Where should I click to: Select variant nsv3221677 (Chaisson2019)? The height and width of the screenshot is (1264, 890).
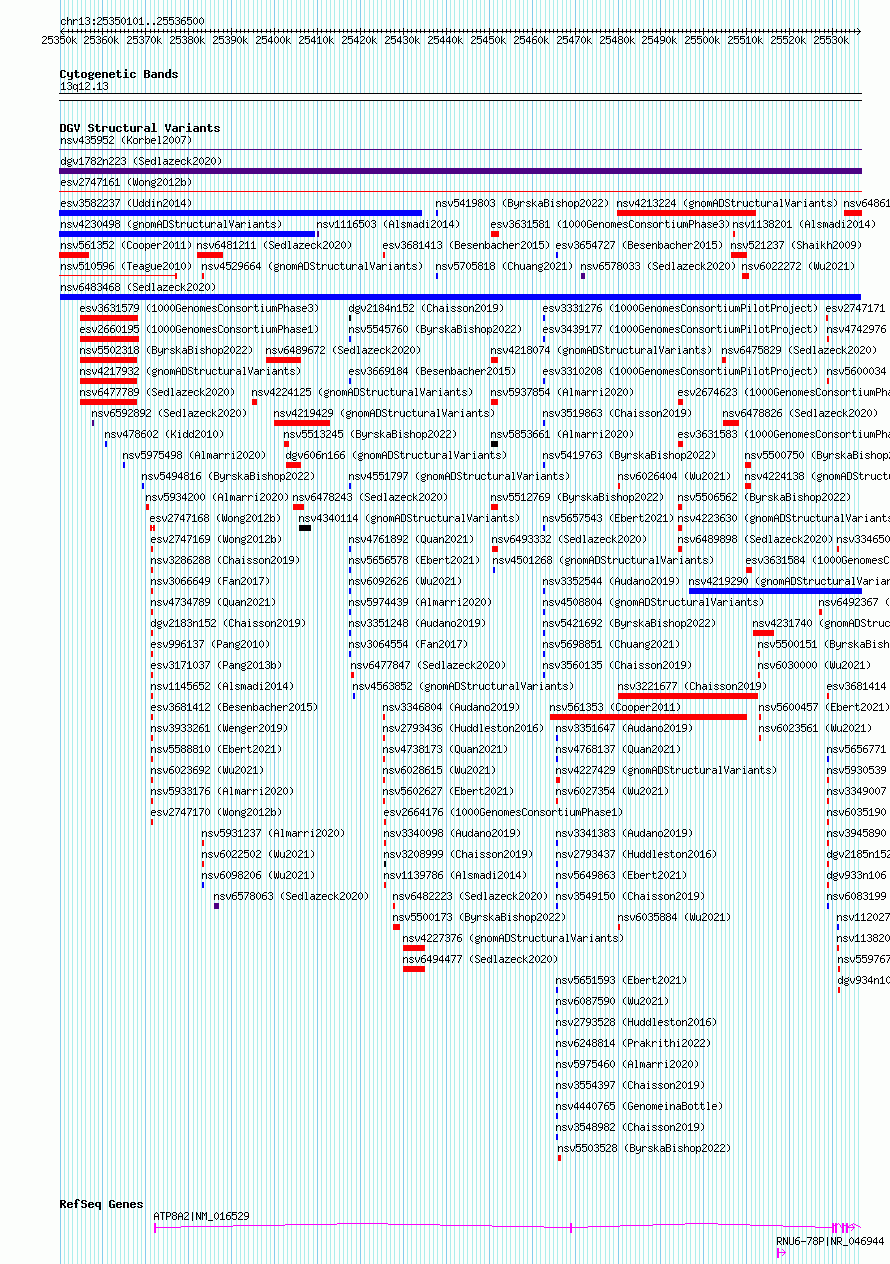click(692, 687)
